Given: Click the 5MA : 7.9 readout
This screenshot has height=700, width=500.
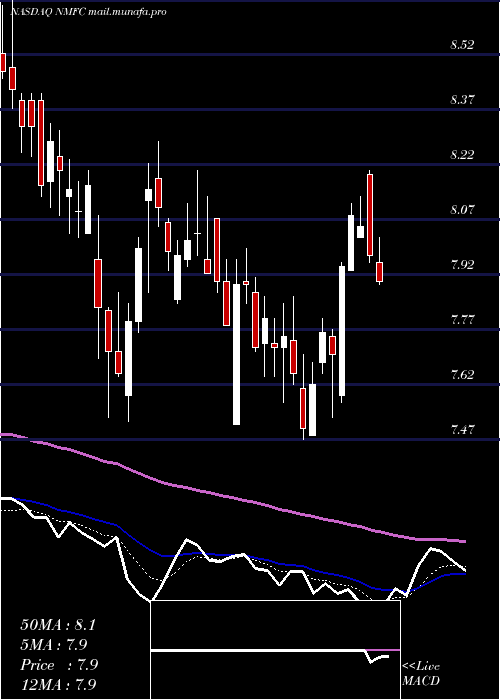Looking at the screenshot, I should click(x=54, y=645).
